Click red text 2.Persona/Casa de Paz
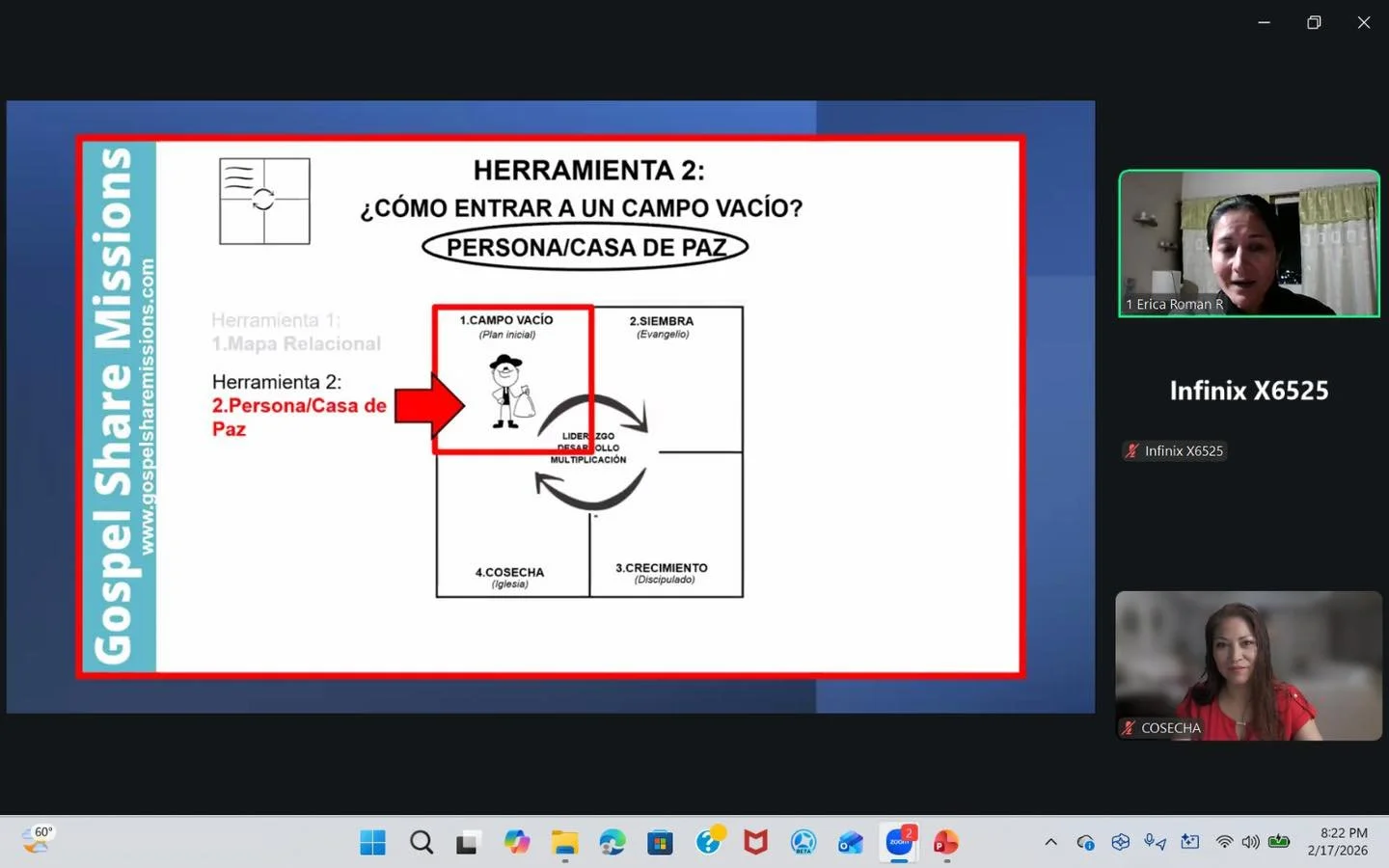Screen dimensions: 1389x868 pyautogui.click(x=299, y=418)
